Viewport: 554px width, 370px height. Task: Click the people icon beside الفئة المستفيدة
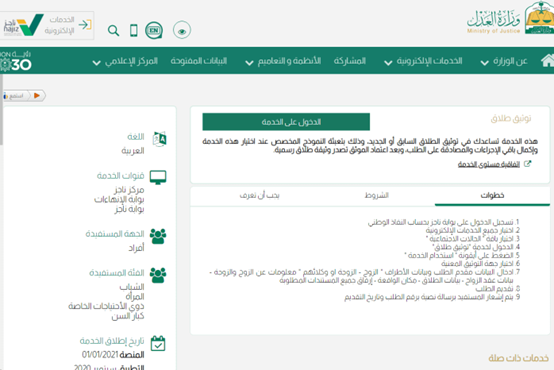tap(158, 275)
